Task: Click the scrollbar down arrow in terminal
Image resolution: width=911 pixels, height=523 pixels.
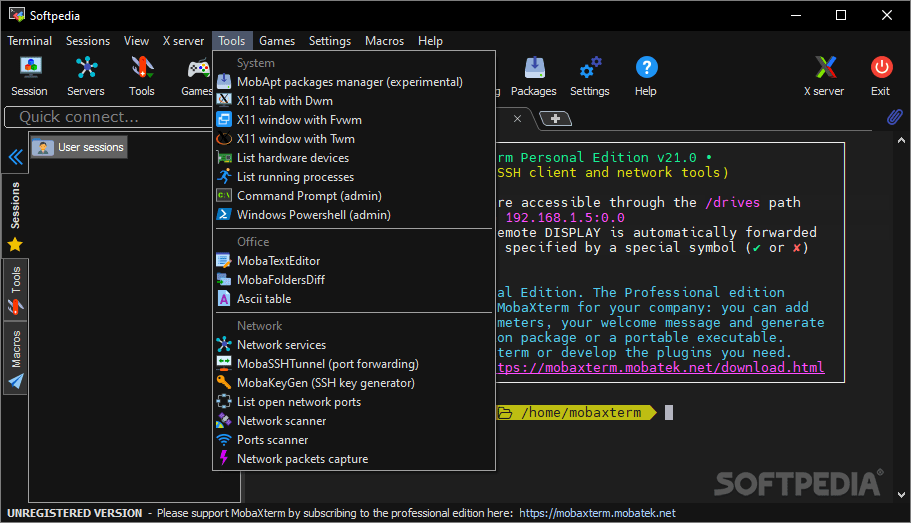Action: 901,495
